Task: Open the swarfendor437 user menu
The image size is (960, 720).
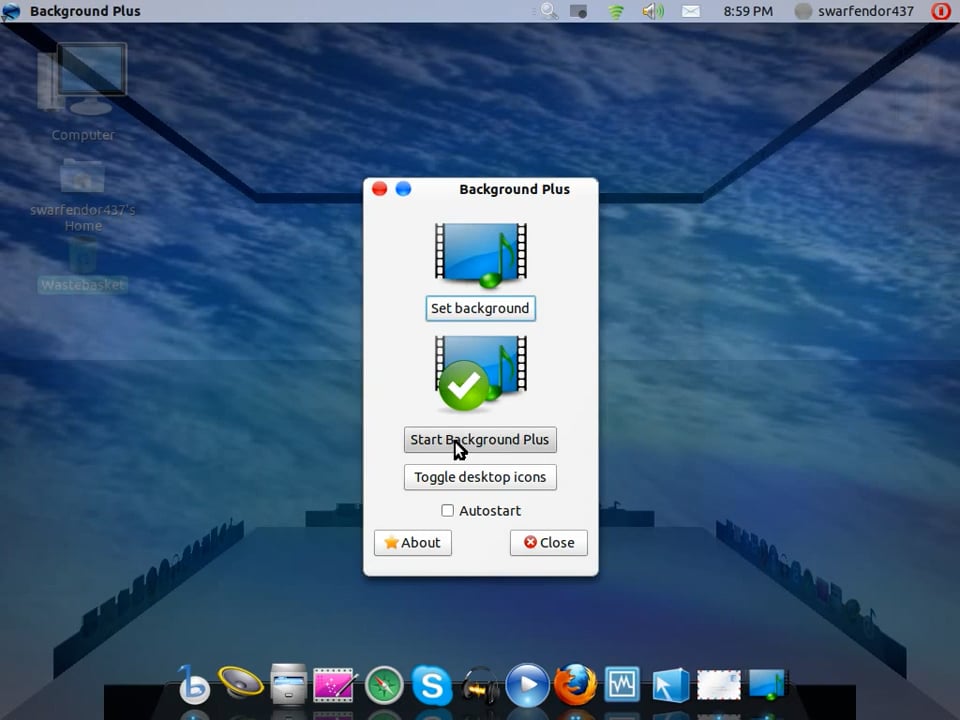Action: click(854, 11)
